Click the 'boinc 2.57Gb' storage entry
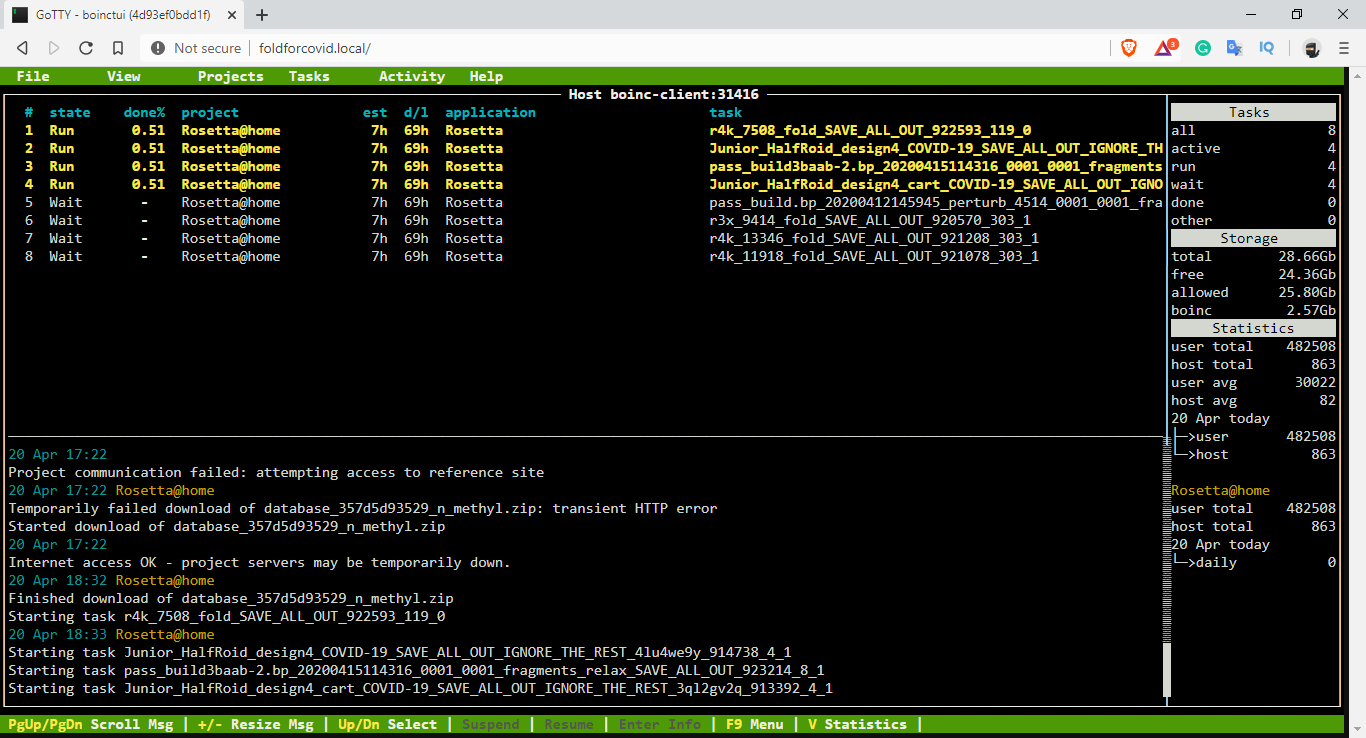This screenshot has width=1366, height=738. click(1253, 310)
